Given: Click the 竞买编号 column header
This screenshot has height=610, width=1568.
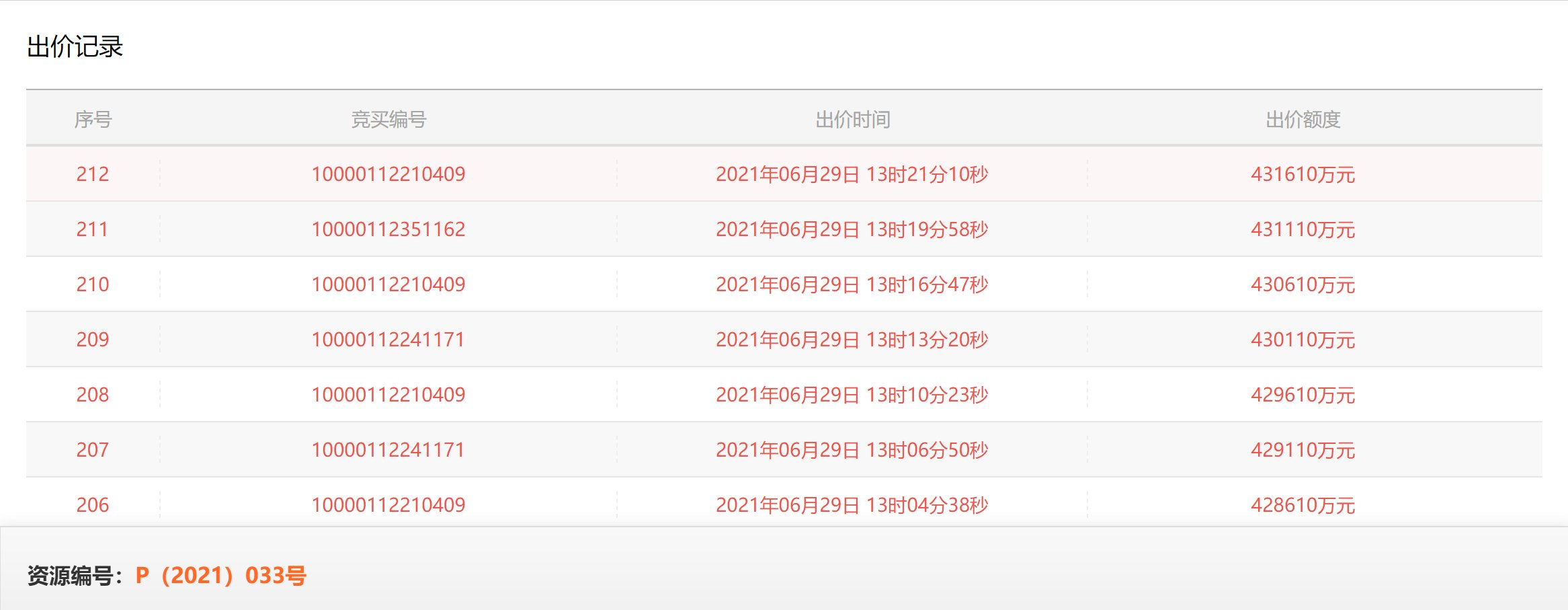Looking at the screenshot, I should tap(388, 120).
